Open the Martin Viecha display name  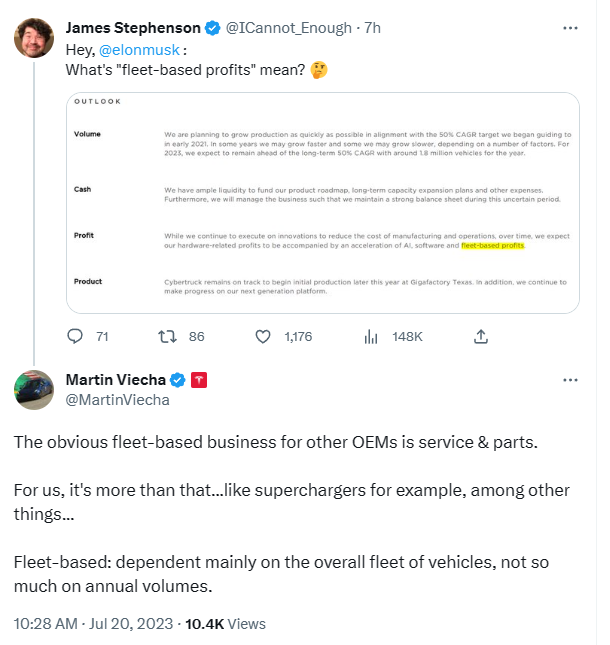115,380
